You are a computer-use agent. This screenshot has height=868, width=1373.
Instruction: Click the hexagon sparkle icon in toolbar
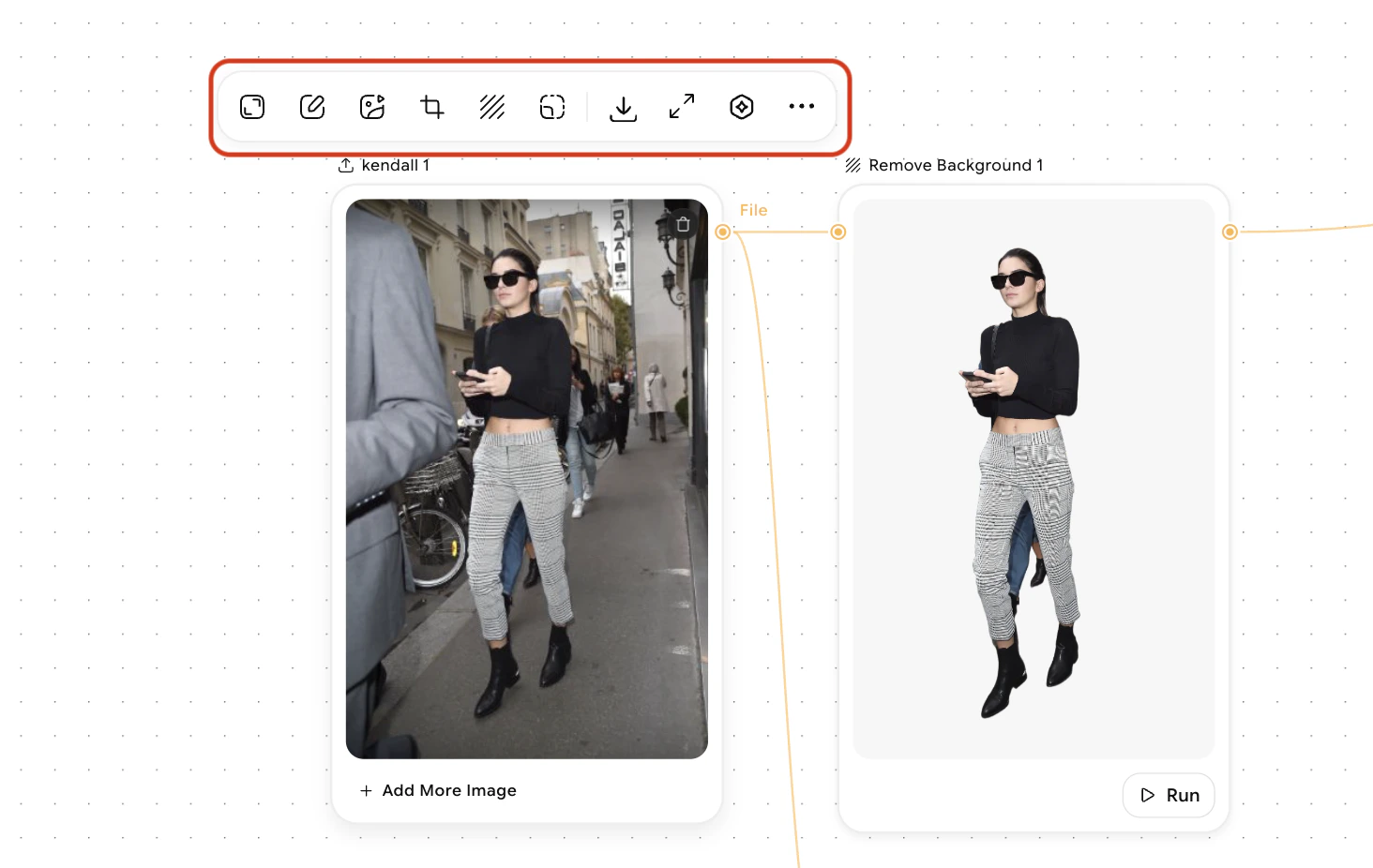(742, 107)
